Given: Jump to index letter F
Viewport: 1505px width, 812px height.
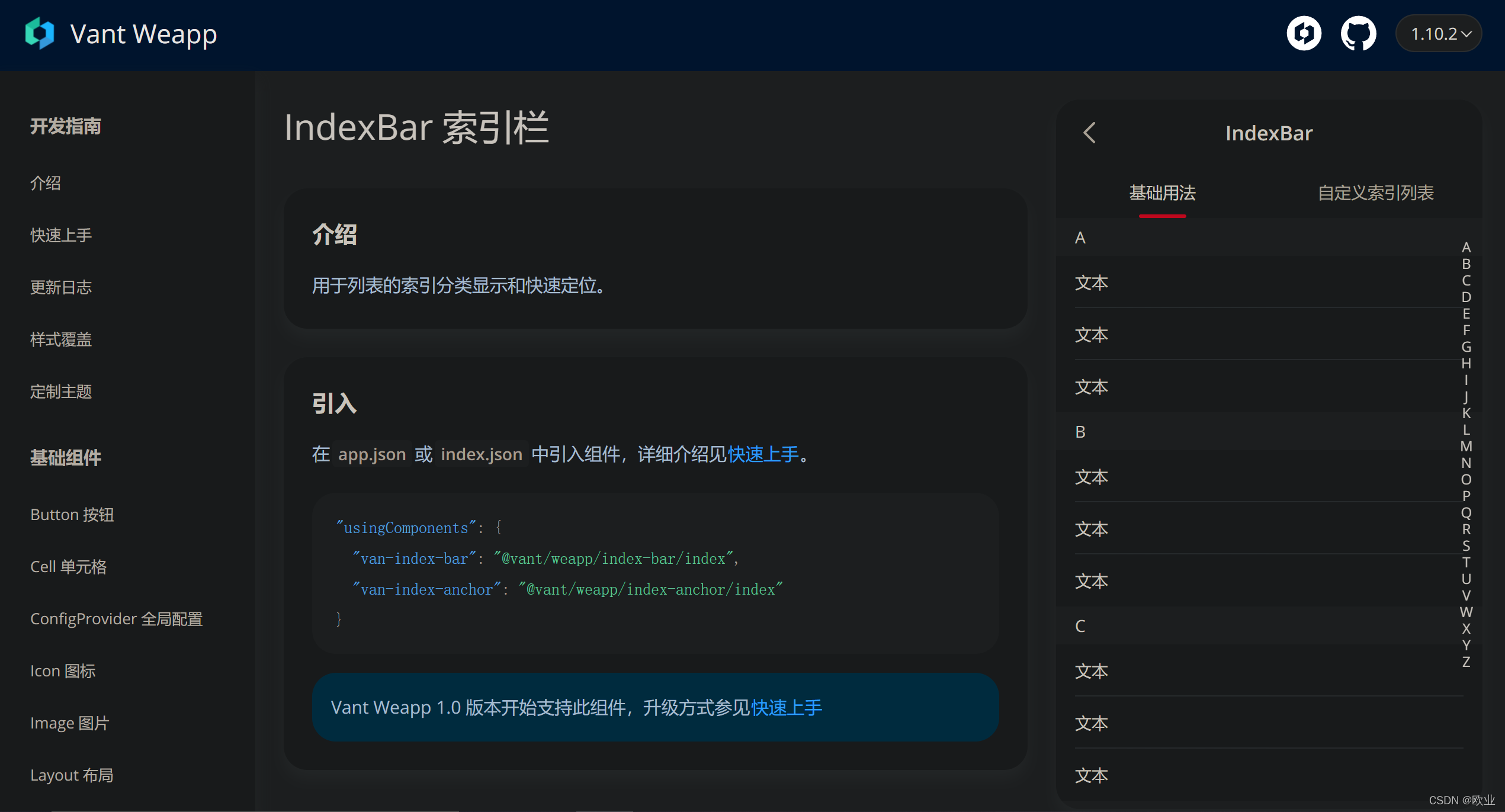Looking at the screenshot, I should coord(1466,330).
